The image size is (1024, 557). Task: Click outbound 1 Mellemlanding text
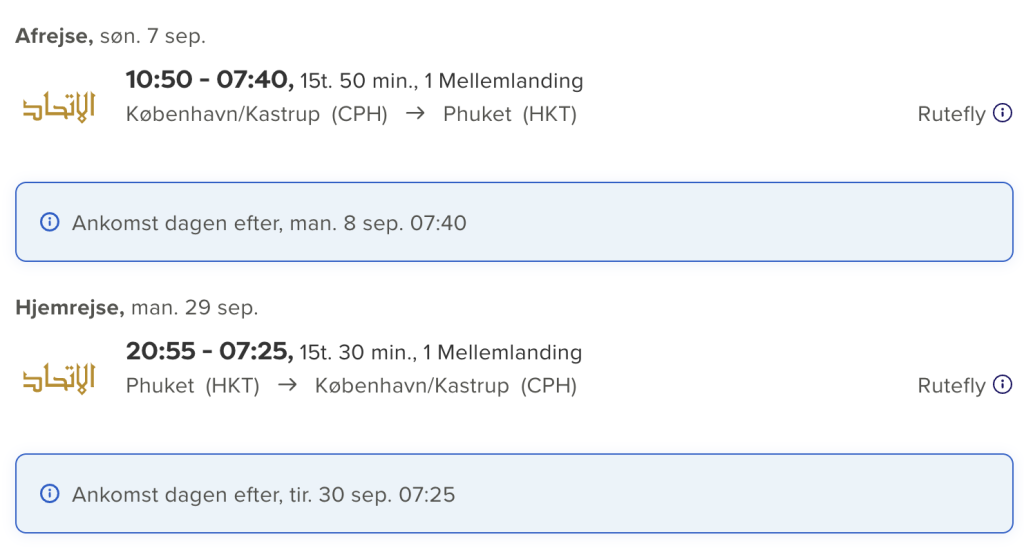click(x=504, y=81)
